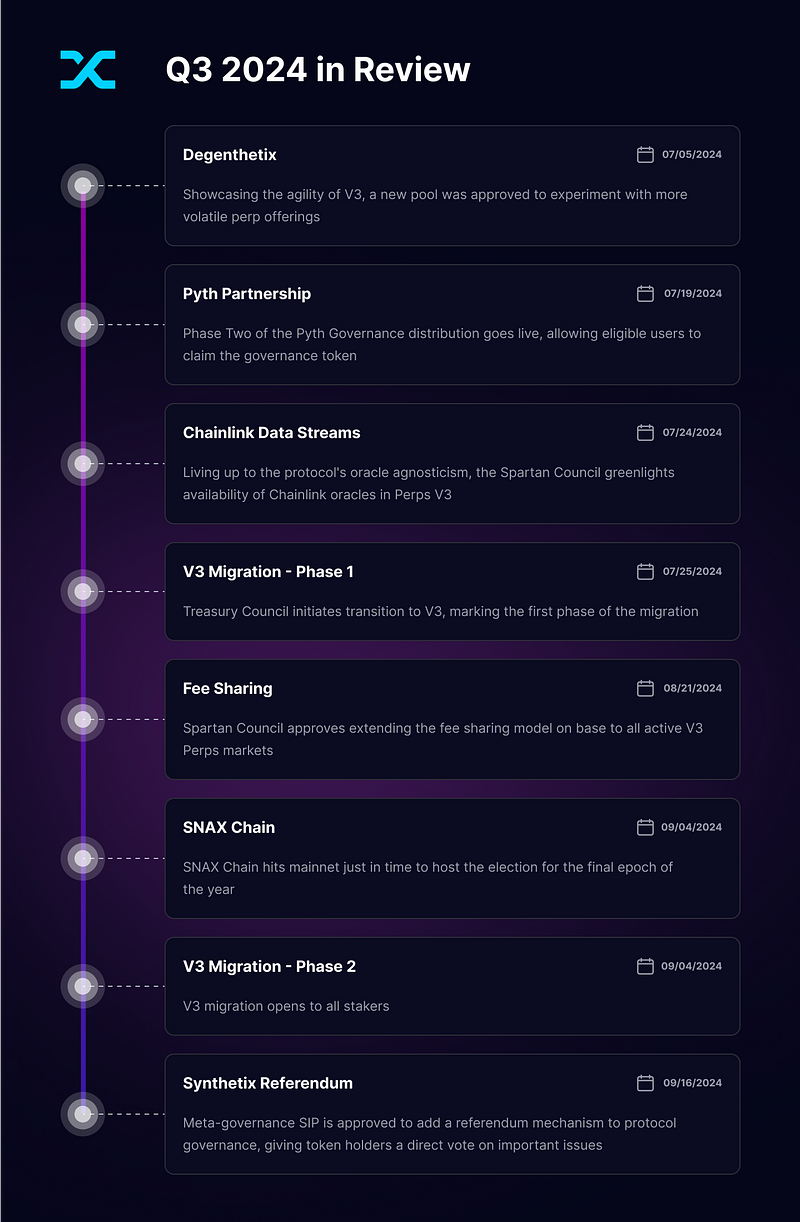The height and width of the screenshot is (1222, 800).
Task: Click the calendar icon beside 09/16/2024
Action: [x=645, y=1083]
